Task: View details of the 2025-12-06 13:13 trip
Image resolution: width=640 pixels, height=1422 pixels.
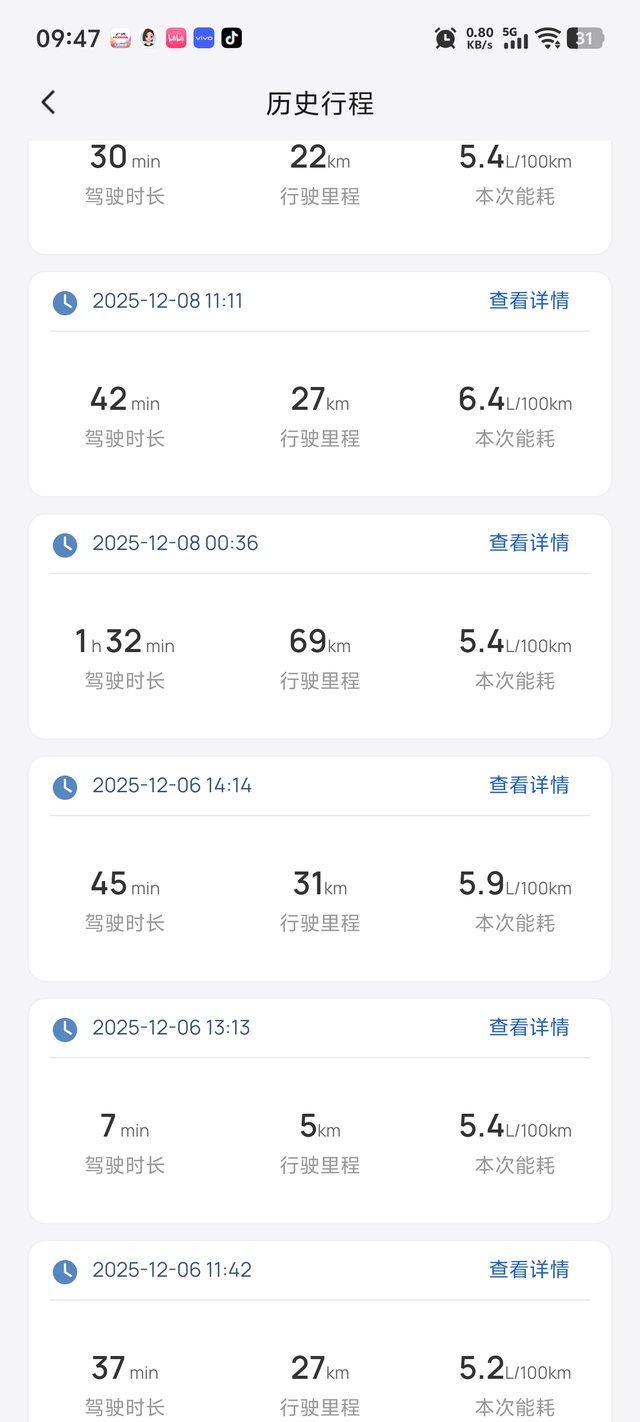Action: [x=529, y=1027]
